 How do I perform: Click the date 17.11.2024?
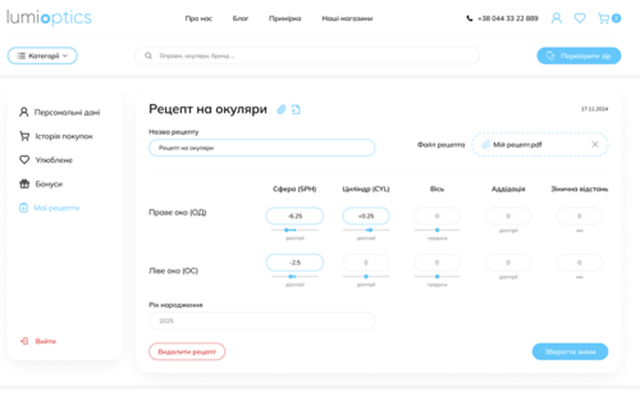[594, 109]
